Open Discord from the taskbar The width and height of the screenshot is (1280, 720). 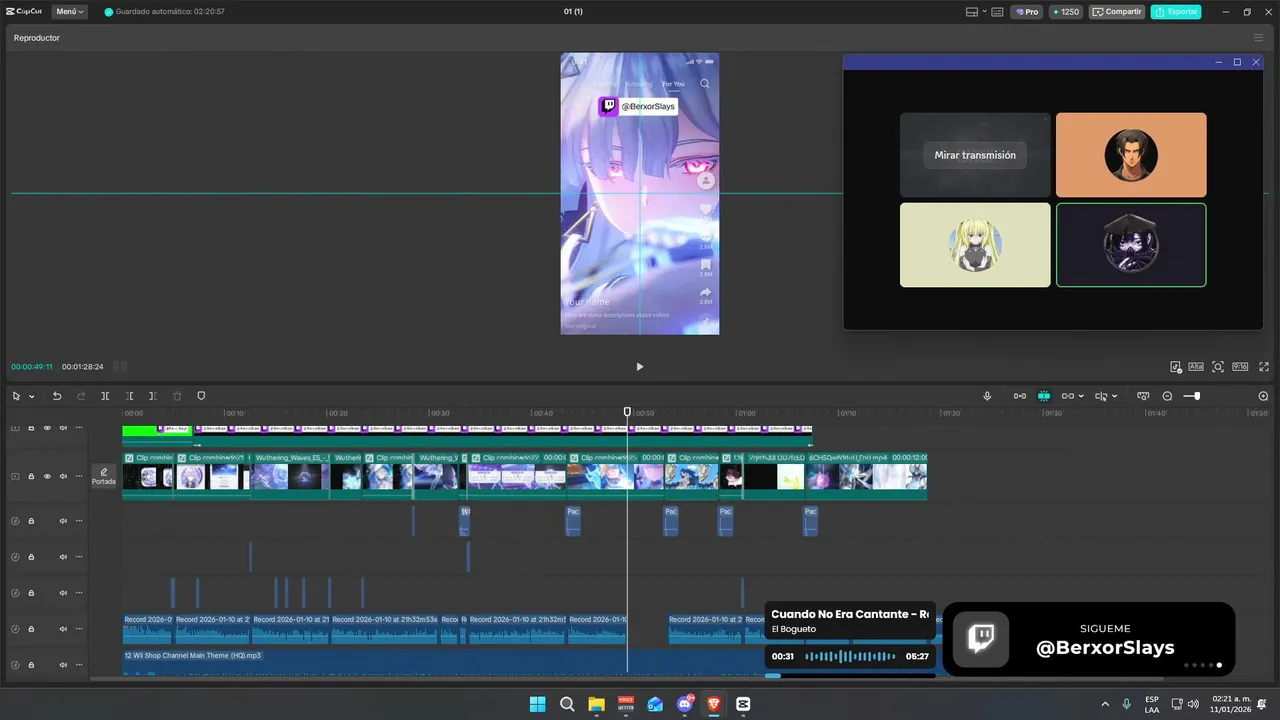pos(685,704)
